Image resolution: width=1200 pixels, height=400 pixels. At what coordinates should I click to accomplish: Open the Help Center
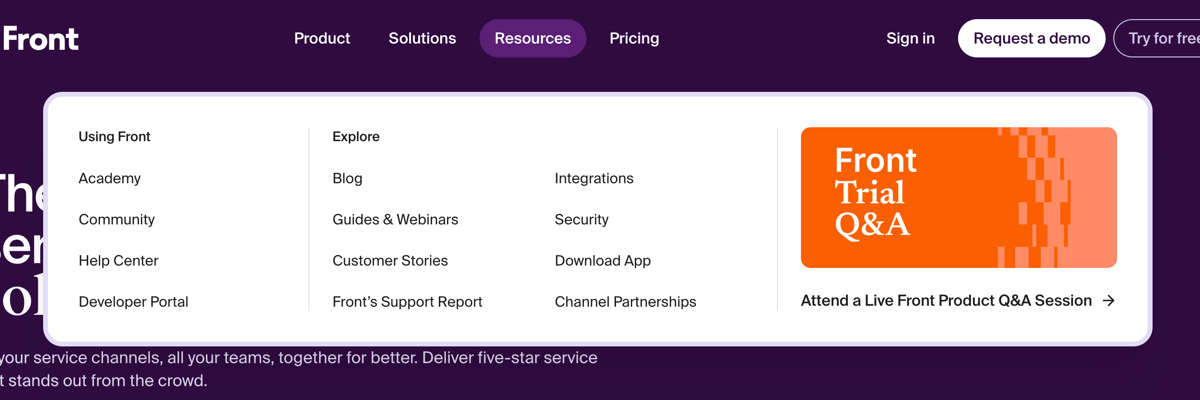click(x=119, y=261)
